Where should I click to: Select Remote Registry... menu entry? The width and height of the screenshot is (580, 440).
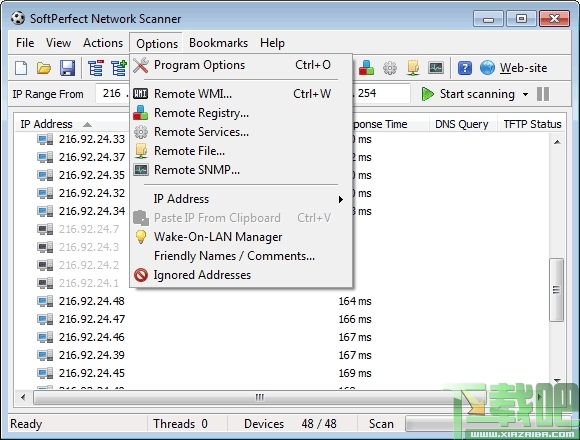pyautogui.click(x=240, y=113)
